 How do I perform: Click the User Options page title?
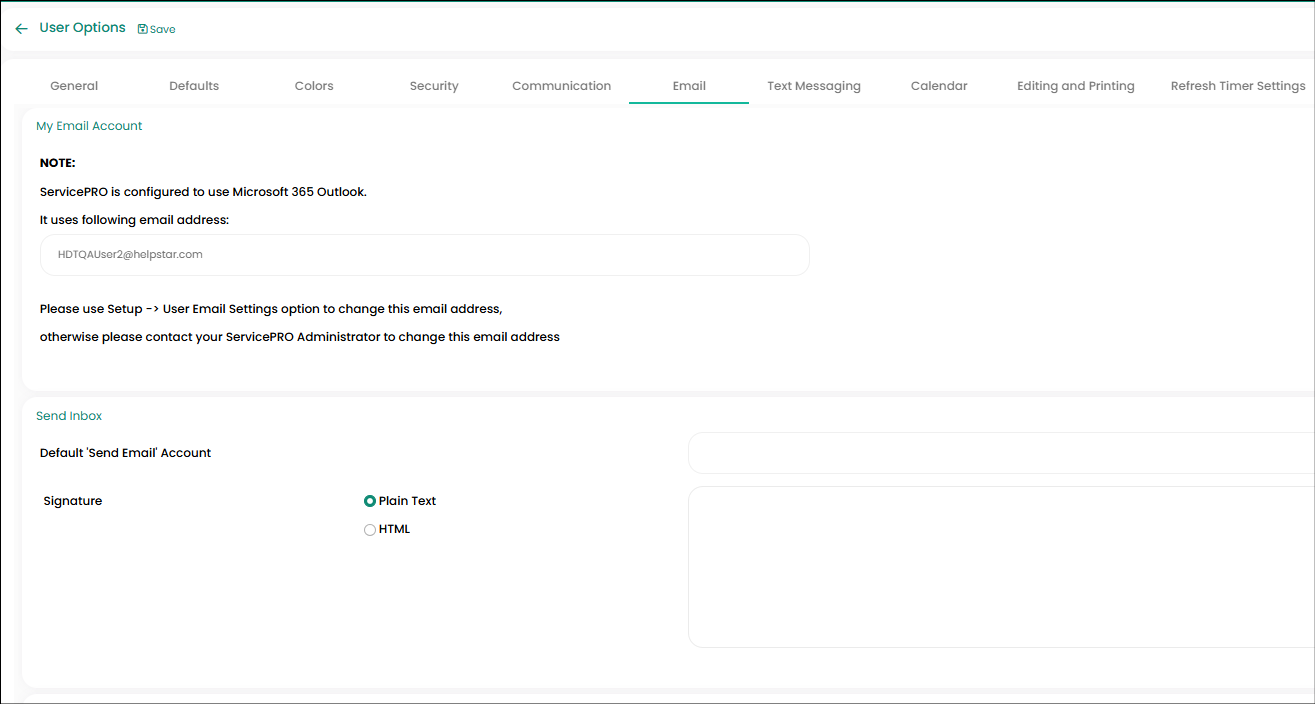(x=82, y=28)
